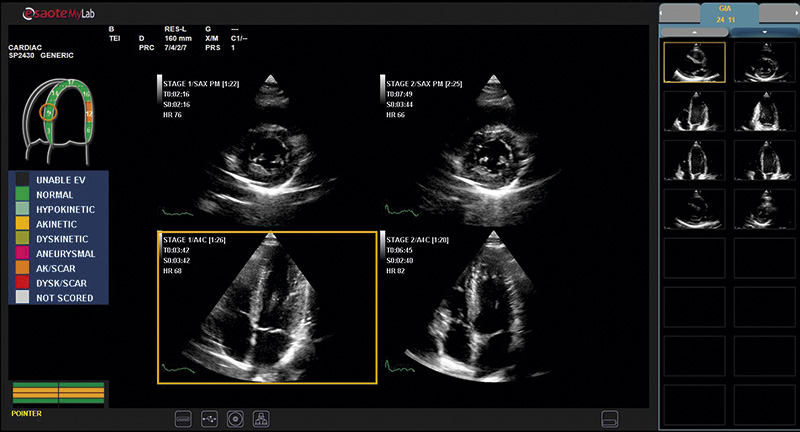This screenshot has height=432, width=800.
Task: Click the left arrow beside the tab strip
Action: click(661, 14)
